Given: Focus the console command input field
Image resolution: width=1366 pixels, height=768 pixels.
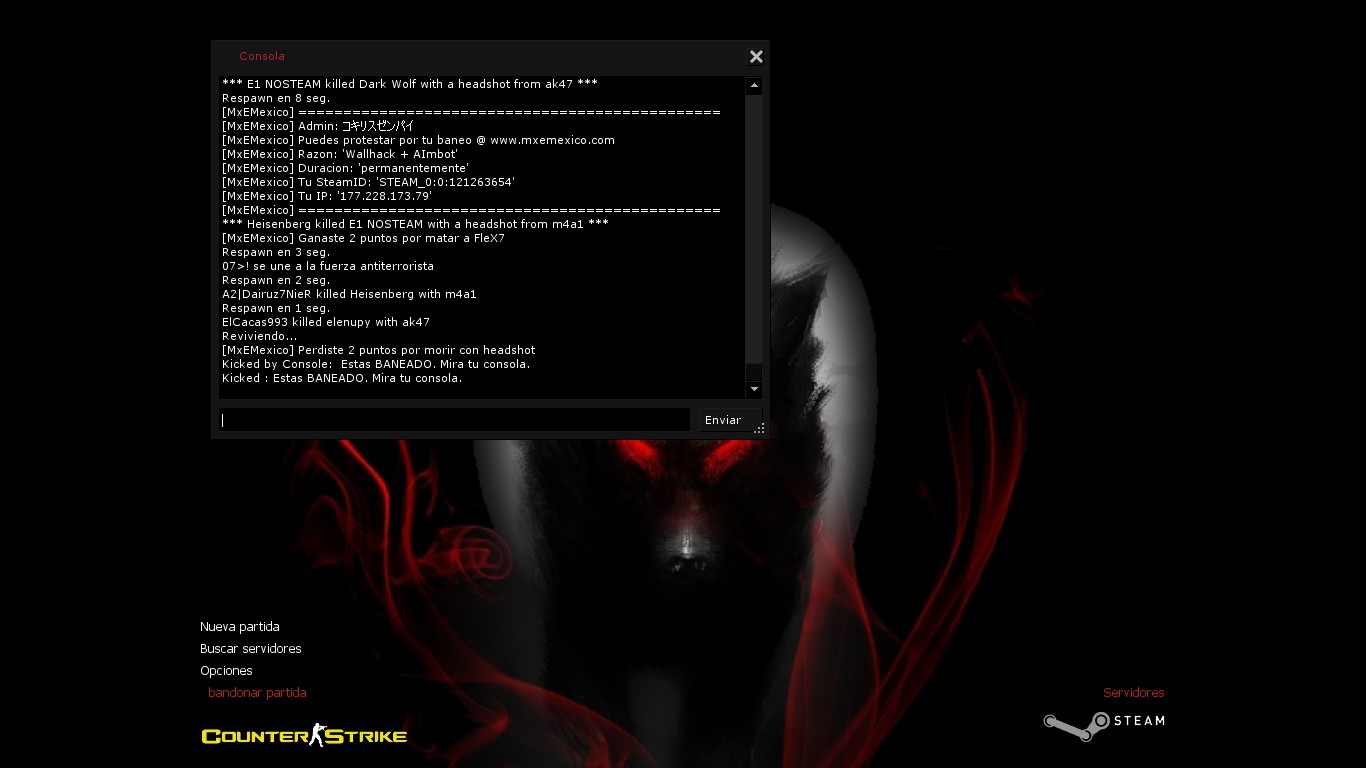Looking at the screenshot, I should click(455, 420).
